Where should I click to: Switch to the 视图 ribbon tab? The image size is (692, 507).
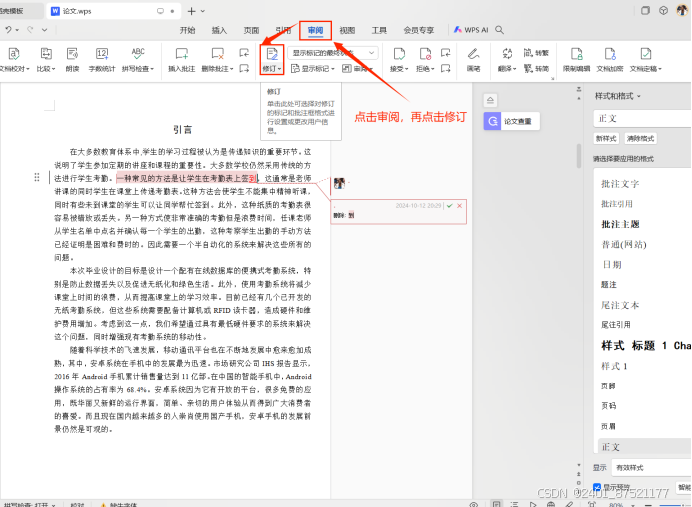(x=347, y=30)
